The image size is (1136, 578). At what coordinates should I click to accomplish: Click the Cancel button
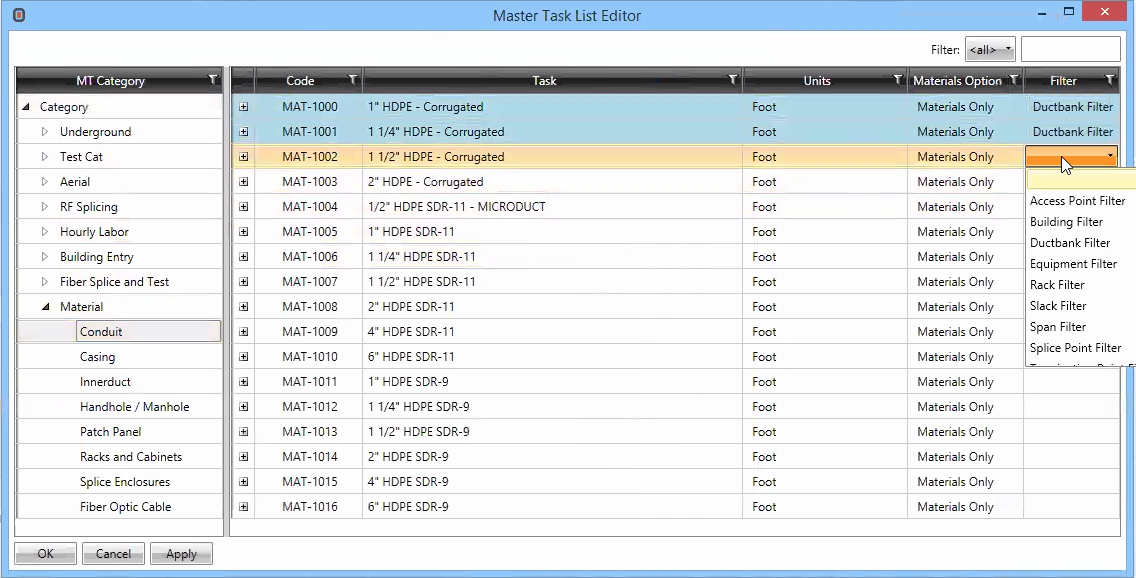[x=113, y=553]
